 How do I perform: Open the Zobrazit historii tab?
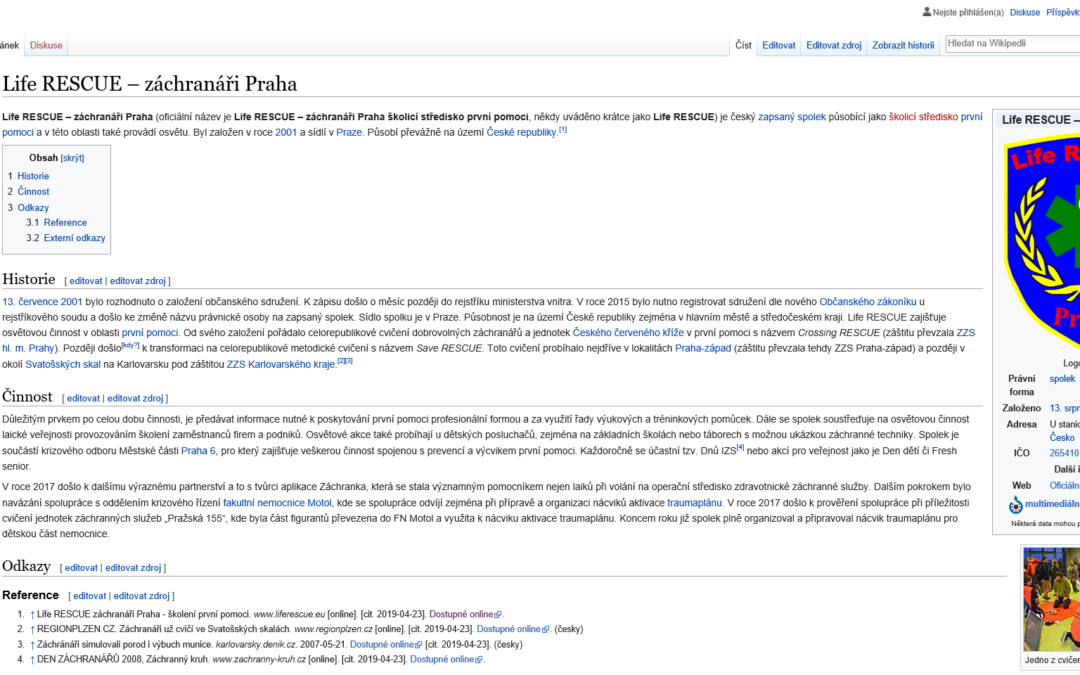(902, 45)
